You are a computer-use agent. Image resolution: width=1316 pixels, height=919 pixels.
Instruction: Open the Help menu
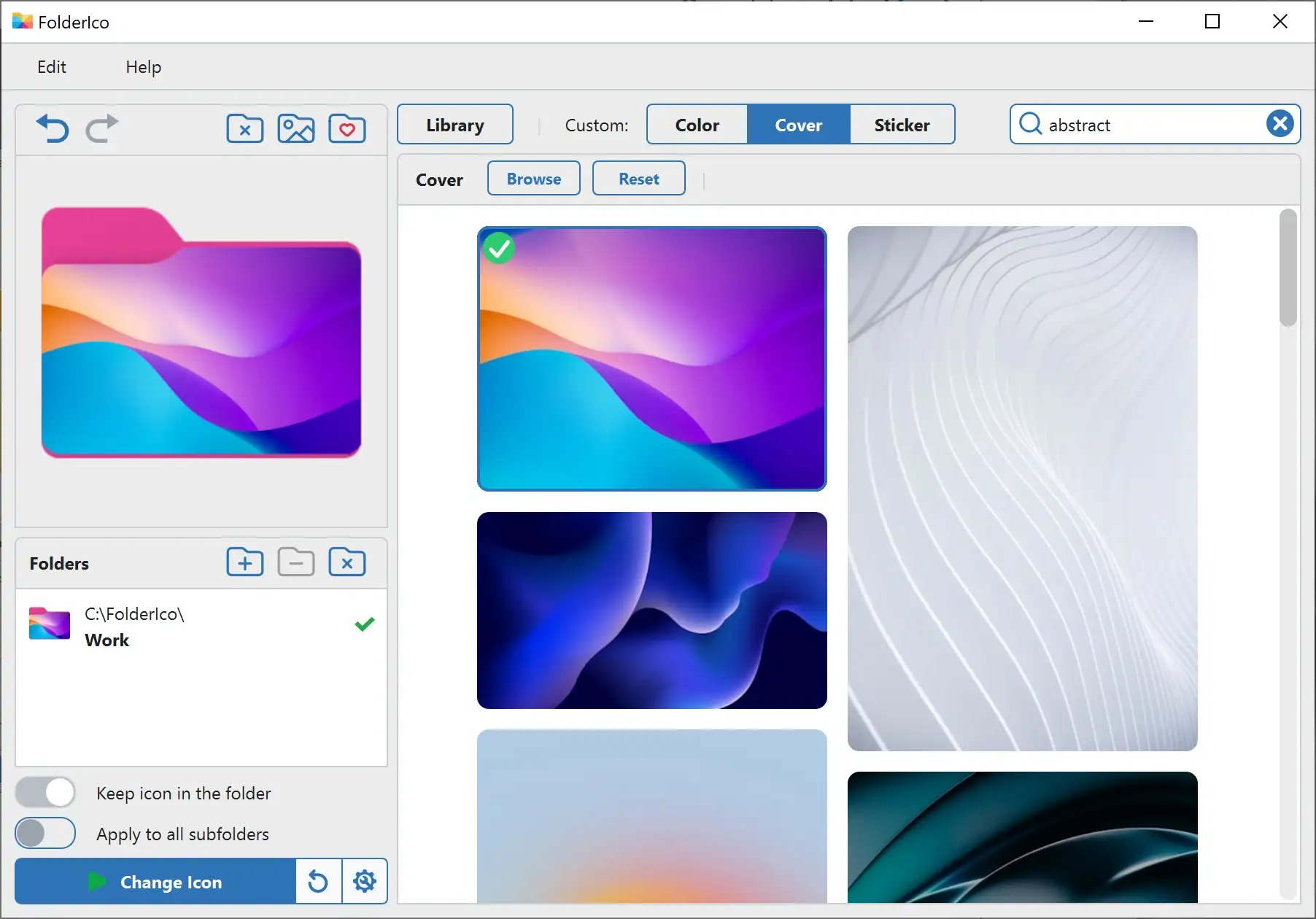tap(143, 67)
